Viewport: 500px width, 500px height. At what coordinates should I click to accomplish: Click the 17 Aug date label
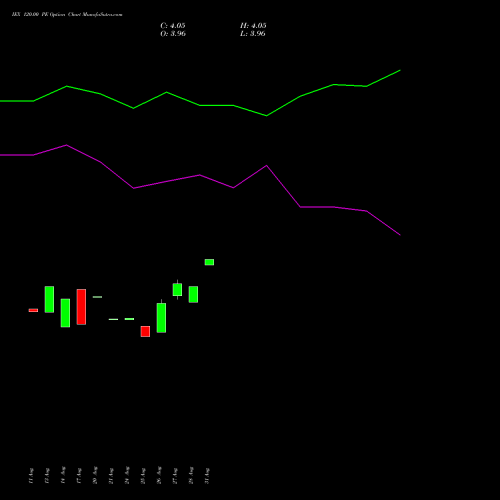(x=79, y=476)
